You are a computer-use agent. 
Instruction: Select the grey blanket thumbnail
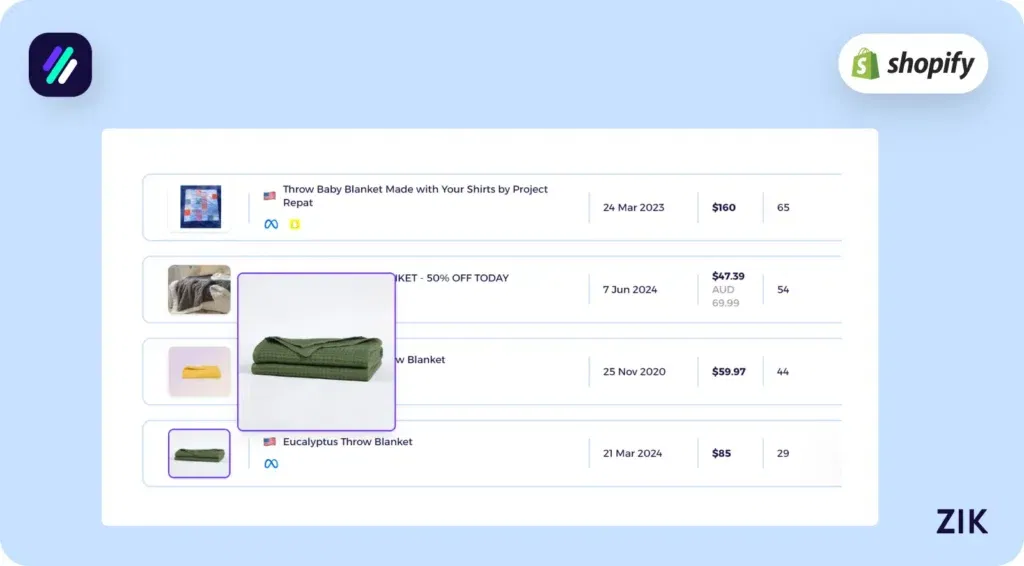click(199, 289)
